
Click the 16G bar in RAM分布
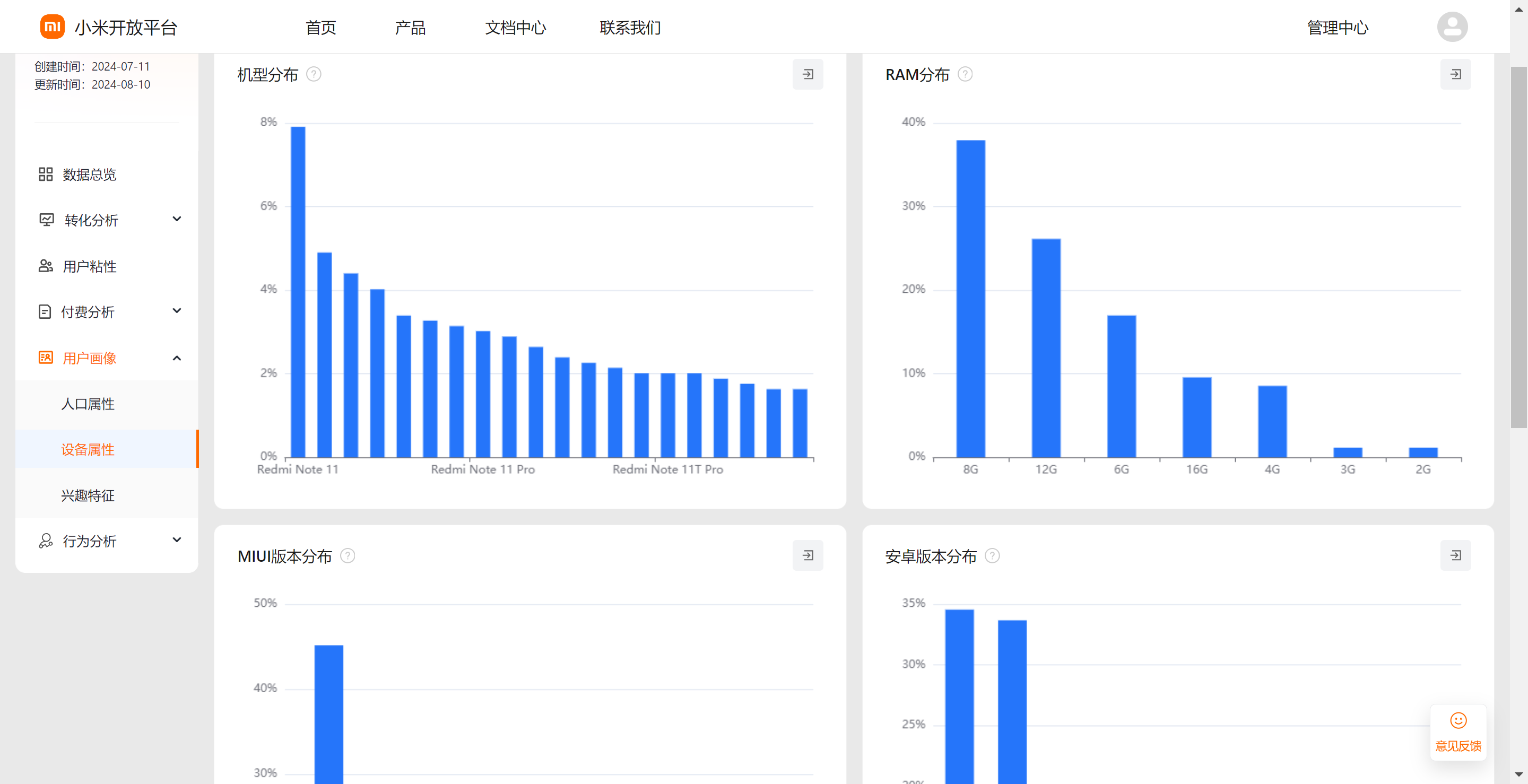pyautogui.click(x=1197, y=417)
